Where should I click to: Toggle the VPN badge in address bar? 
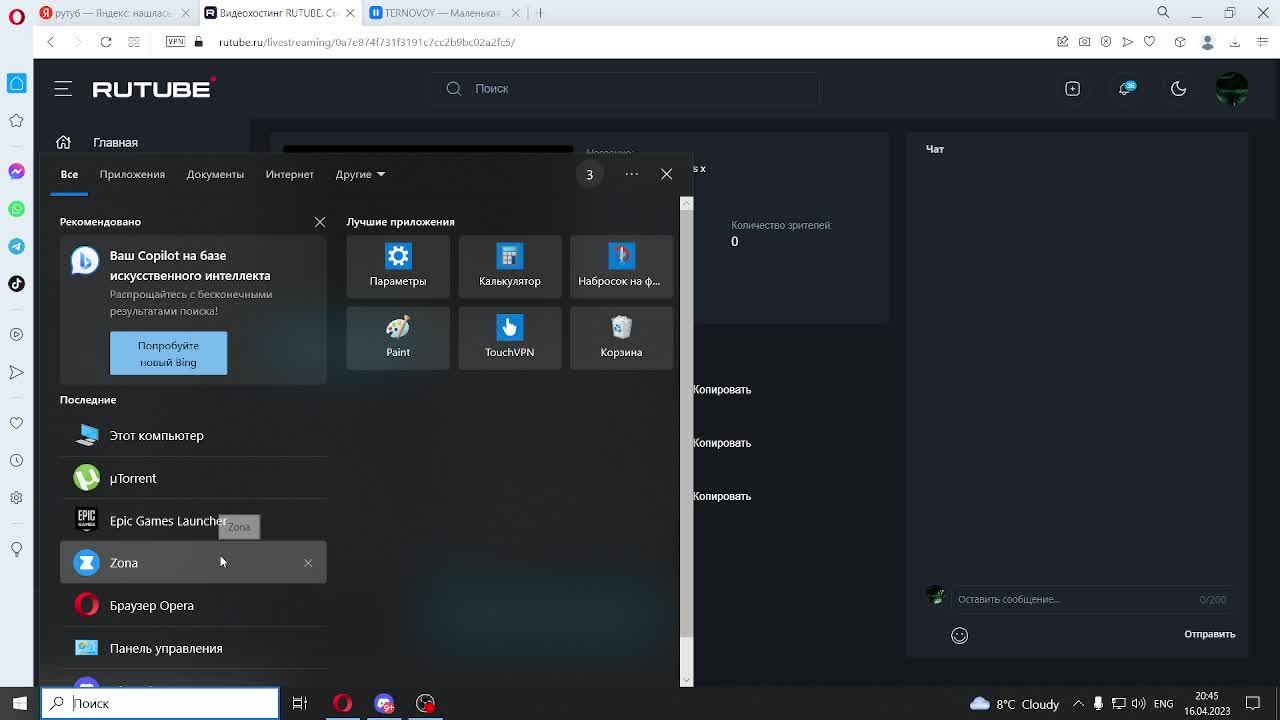coord(176,42)
